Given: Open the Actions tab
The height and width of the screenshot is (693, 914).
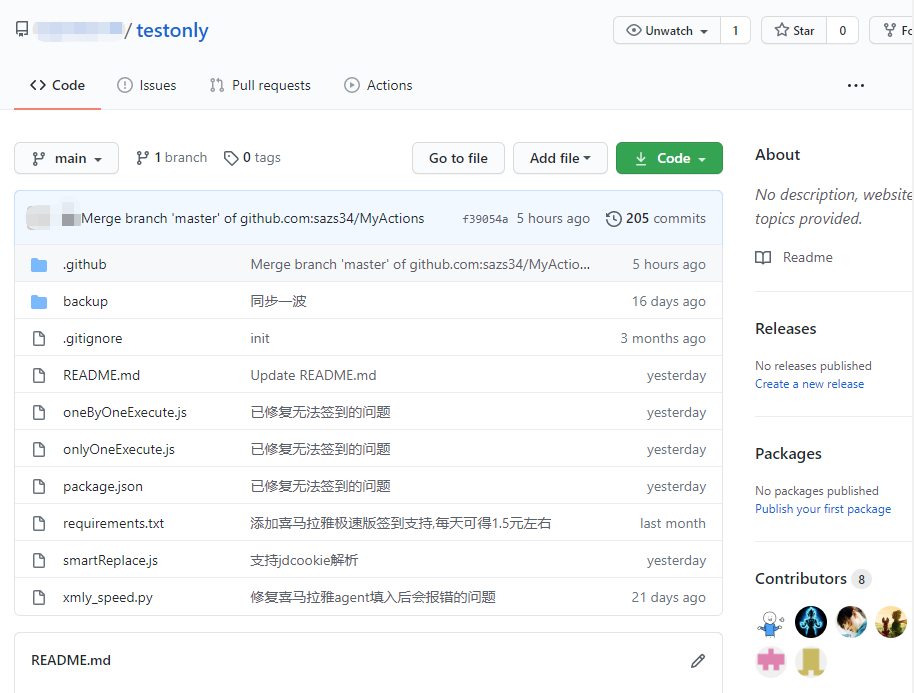Looking at the screenshot, I should tap(378, 86).
